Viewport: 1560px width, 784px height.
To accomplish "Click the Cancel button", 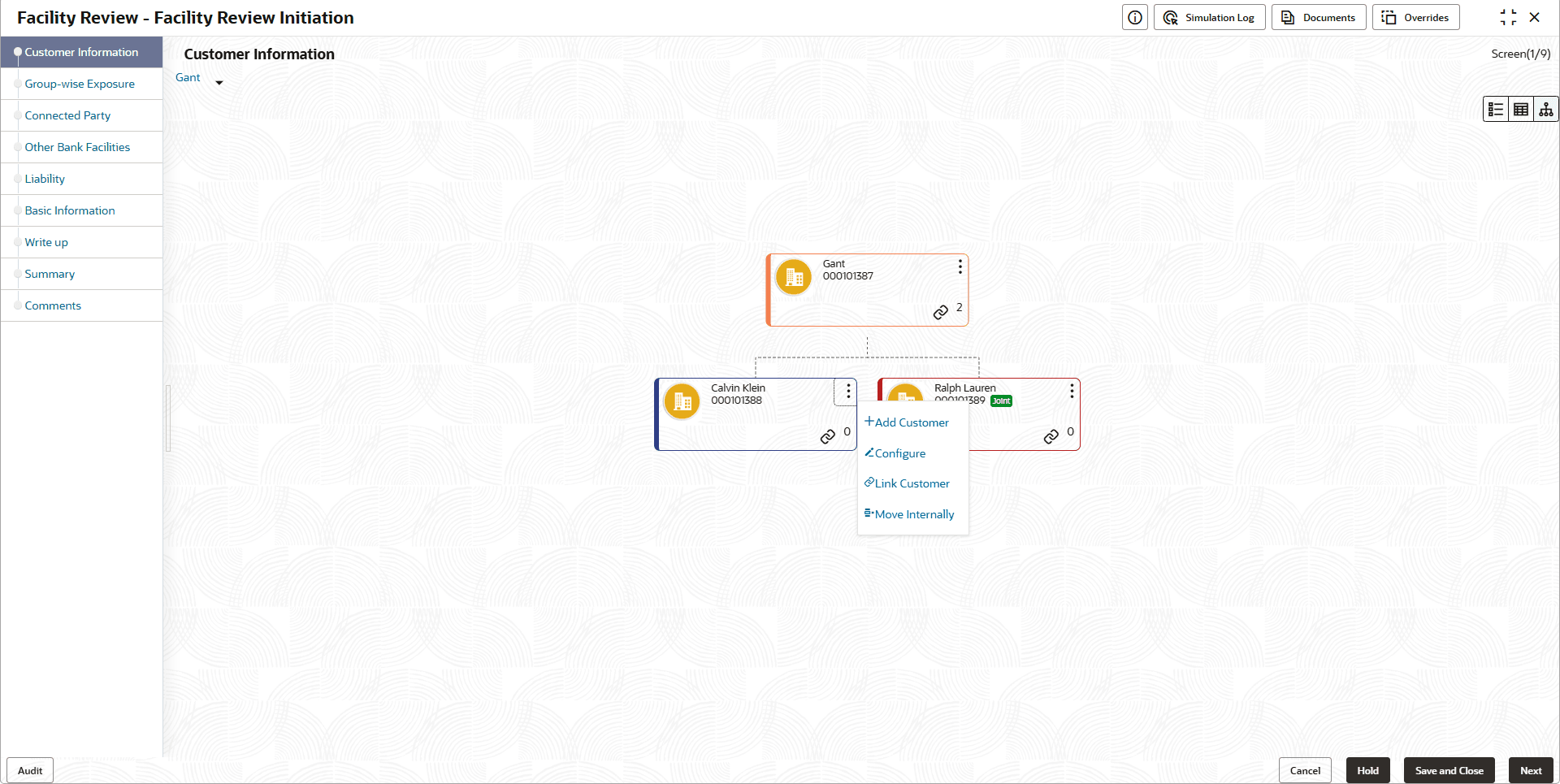I will point(1305,771).
